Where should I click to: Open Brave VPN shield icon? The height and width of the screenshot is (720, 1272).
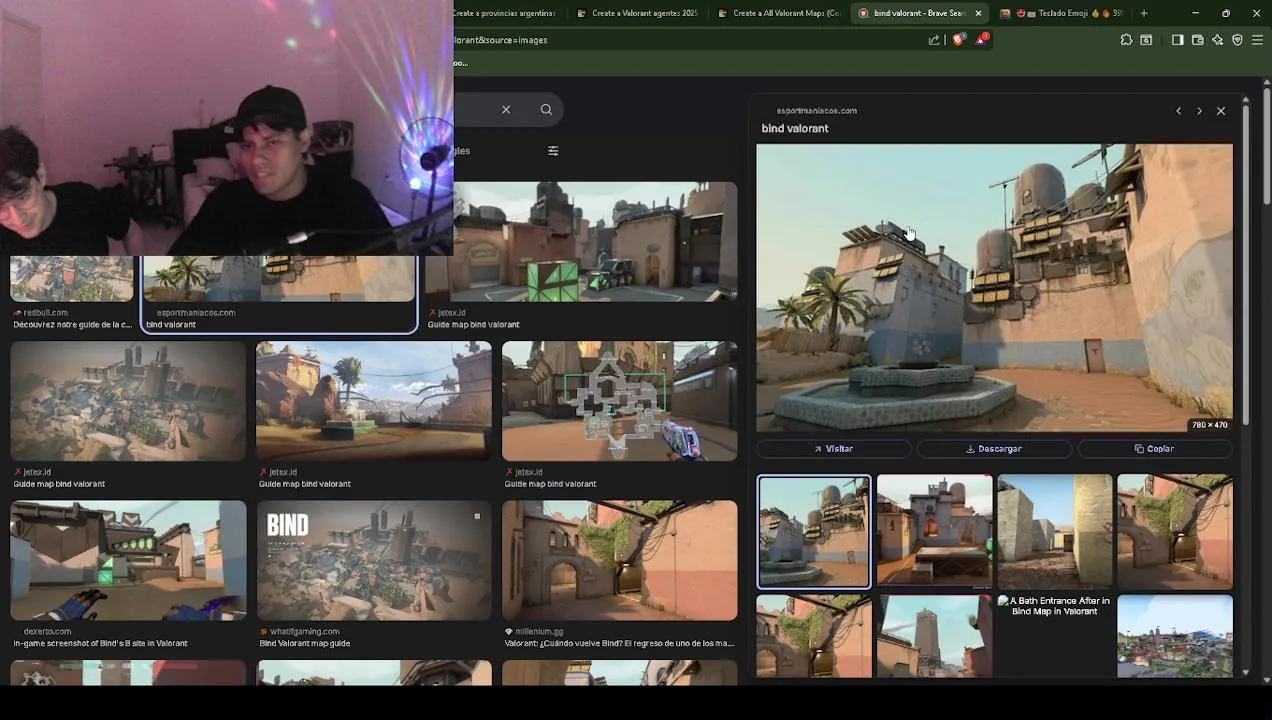(x=1237, y=40)
